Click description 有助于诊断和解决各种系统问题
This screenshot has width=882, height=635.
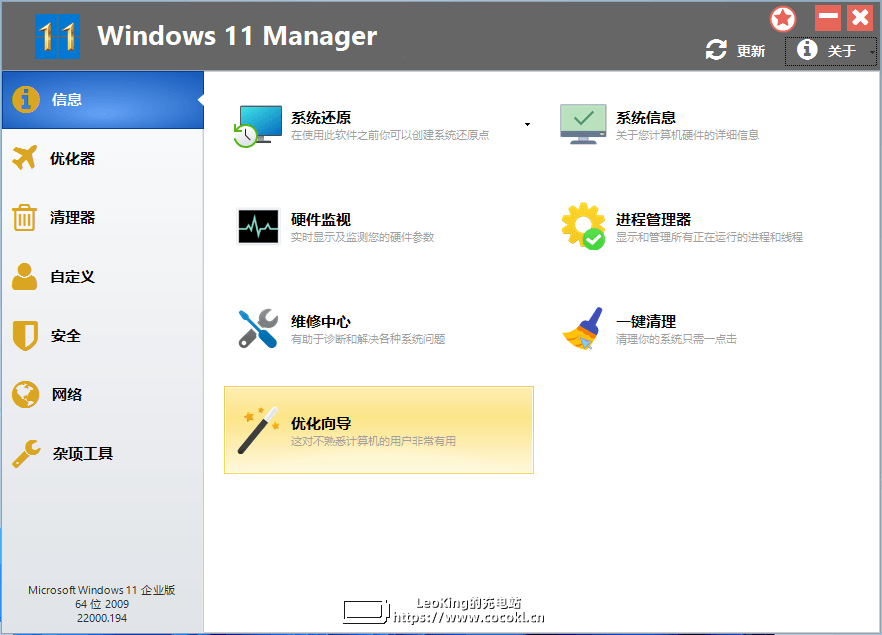[368, 339]
